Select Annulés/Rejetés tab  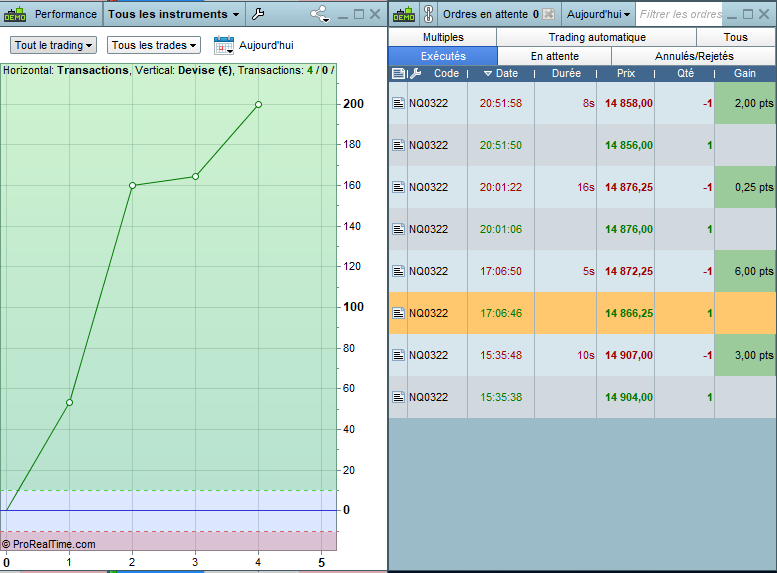pos(694,56)
